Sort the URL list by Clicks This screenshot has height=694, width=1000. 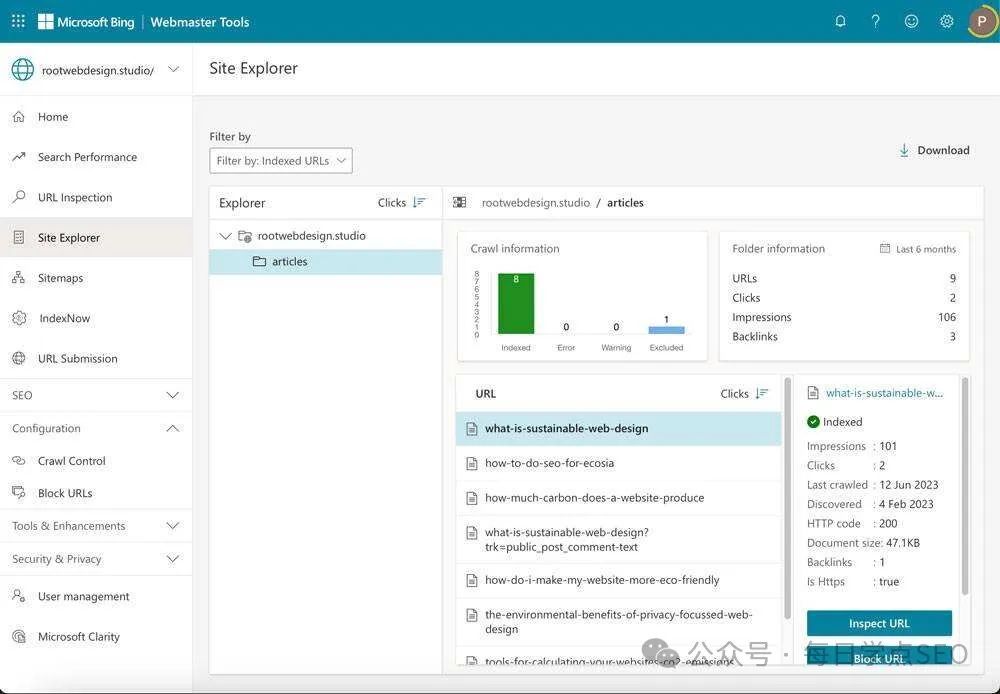[762, 394]
